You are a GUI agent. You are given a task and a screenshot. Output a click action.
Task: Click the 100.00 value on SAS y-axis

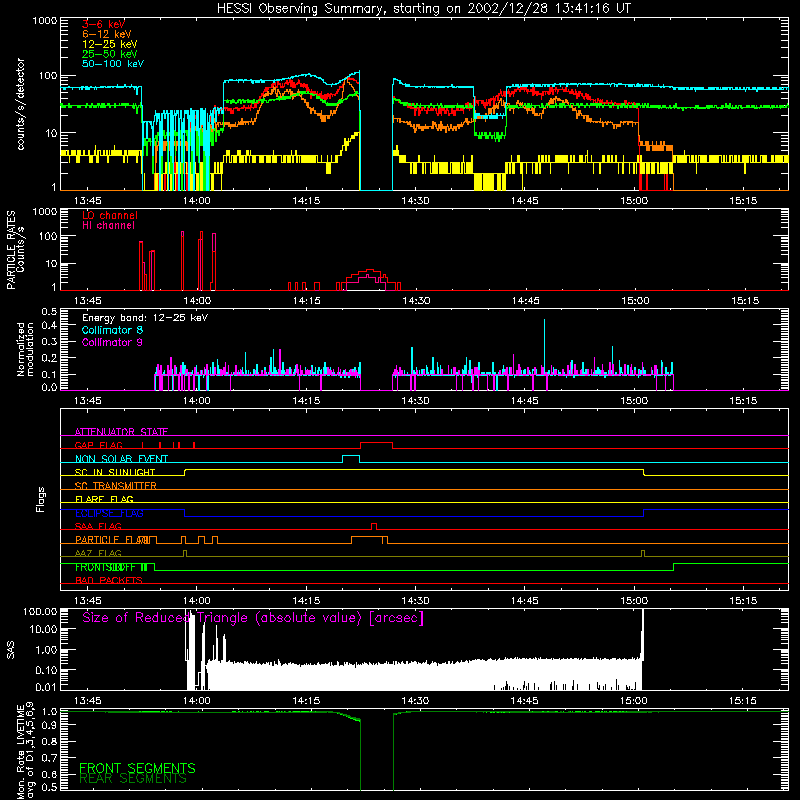(40, 611)
